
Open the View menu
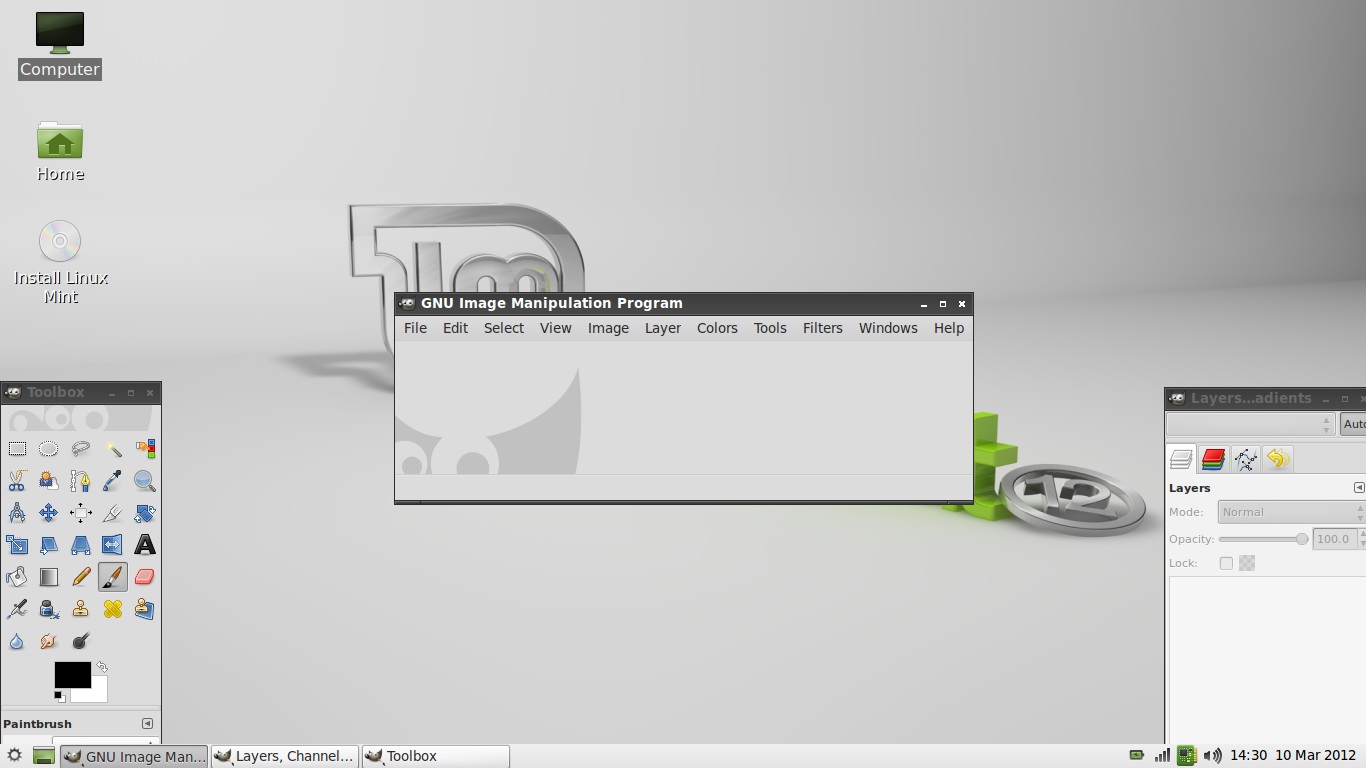click(556, 328)
